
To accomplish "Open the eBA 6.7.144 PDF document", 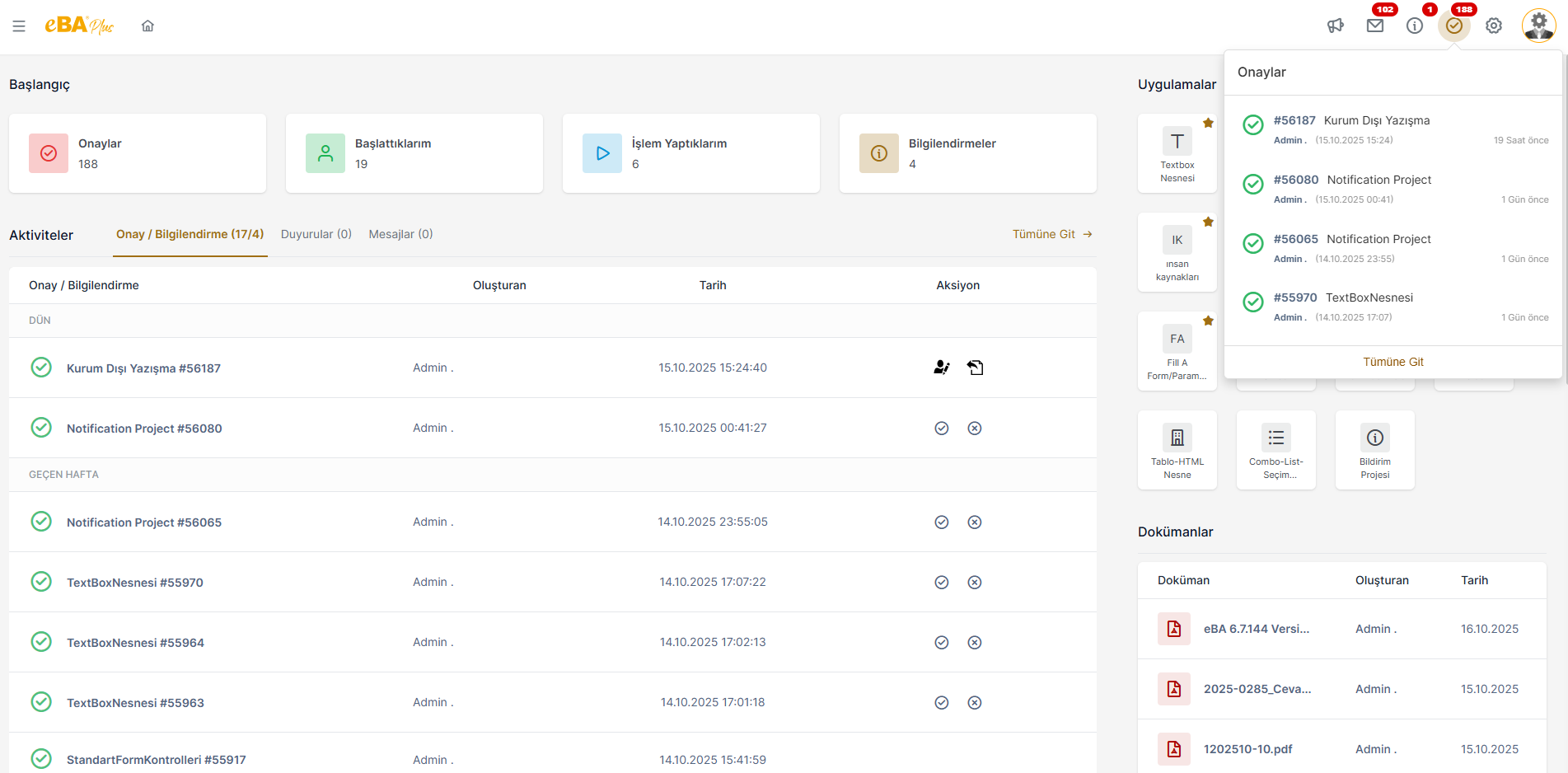I will point(1256,629).
